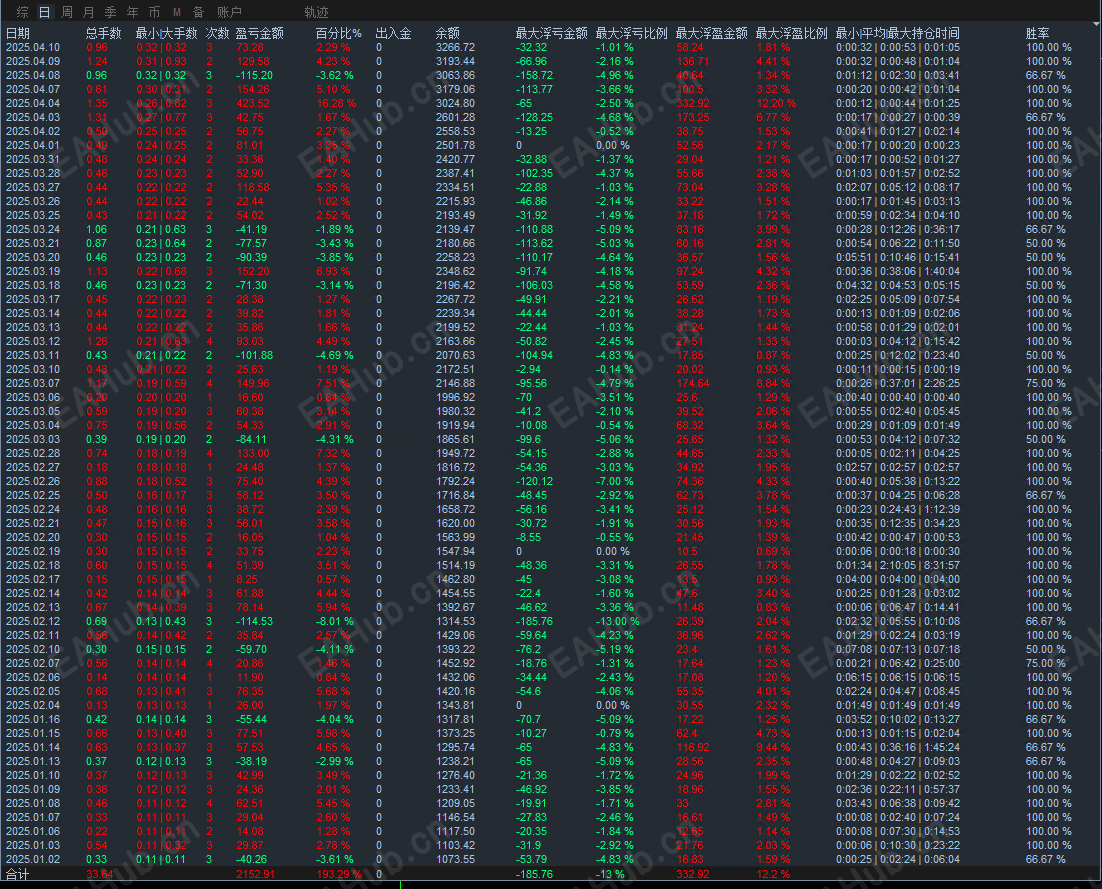Screen dimensions: 1102x889
Task: Click loss value -114.53
Action: (x=254, y=621)
